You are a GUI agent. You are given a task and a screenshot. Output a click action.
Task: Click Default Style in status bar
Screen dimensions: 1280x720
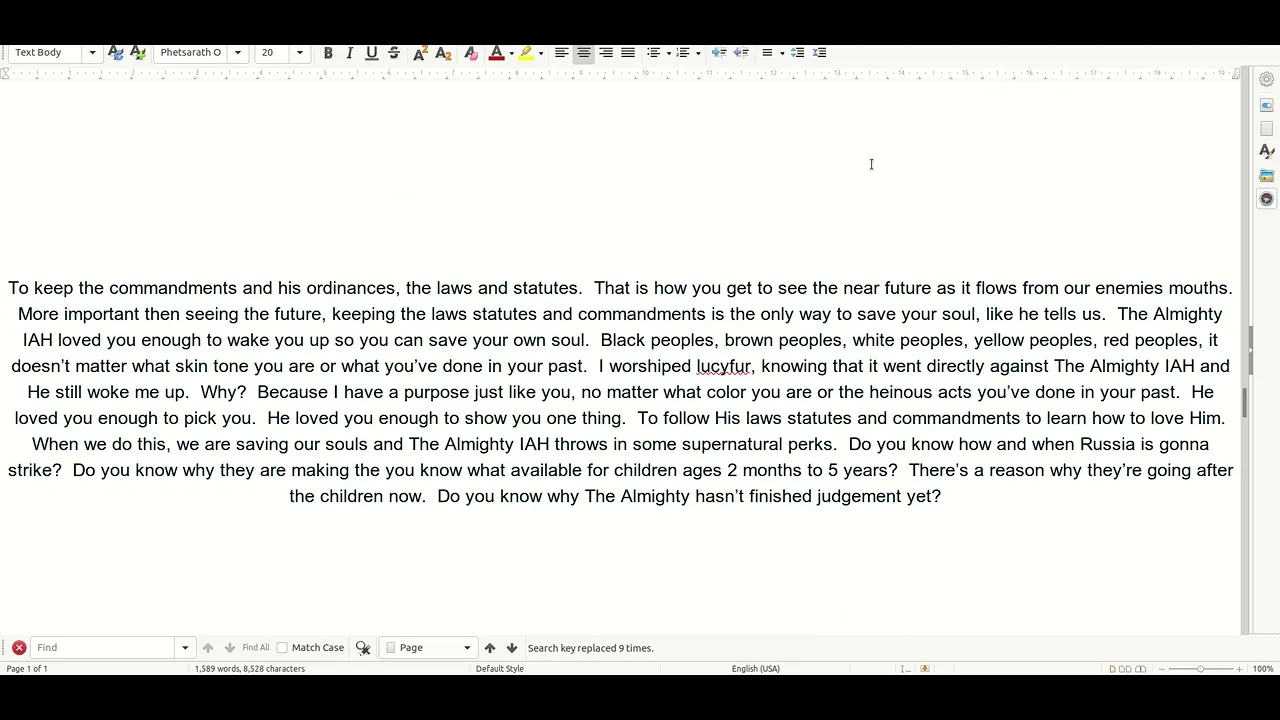click(500, 669)
